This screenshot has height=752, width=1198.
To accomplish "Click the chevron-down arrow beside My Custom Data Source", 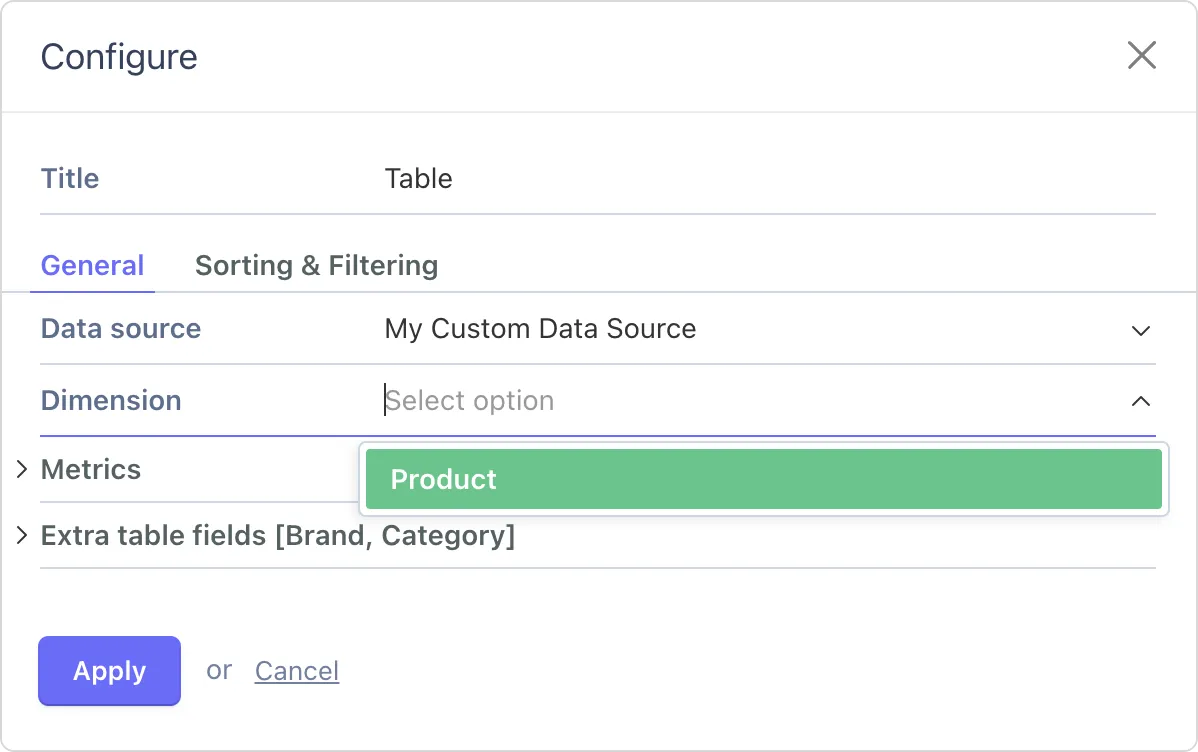I will click(1140, 330).
